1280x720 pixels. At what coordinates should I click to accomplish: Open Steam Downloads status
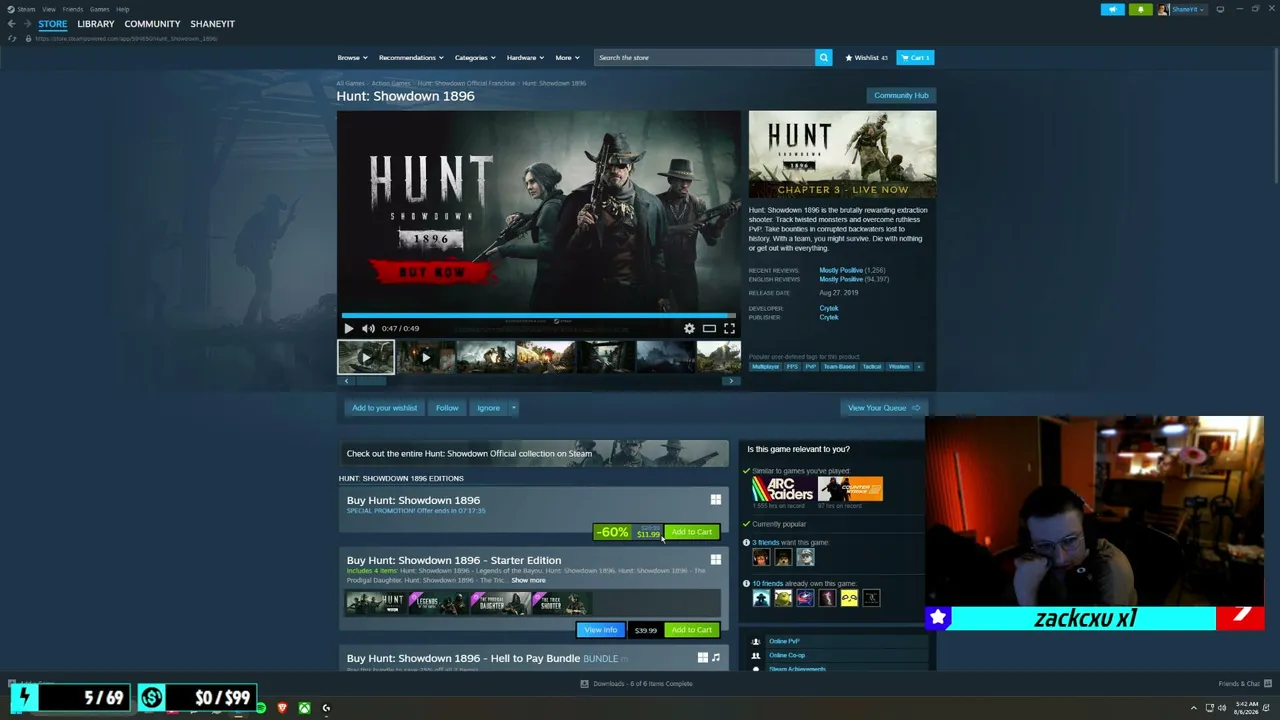point(636,684)
